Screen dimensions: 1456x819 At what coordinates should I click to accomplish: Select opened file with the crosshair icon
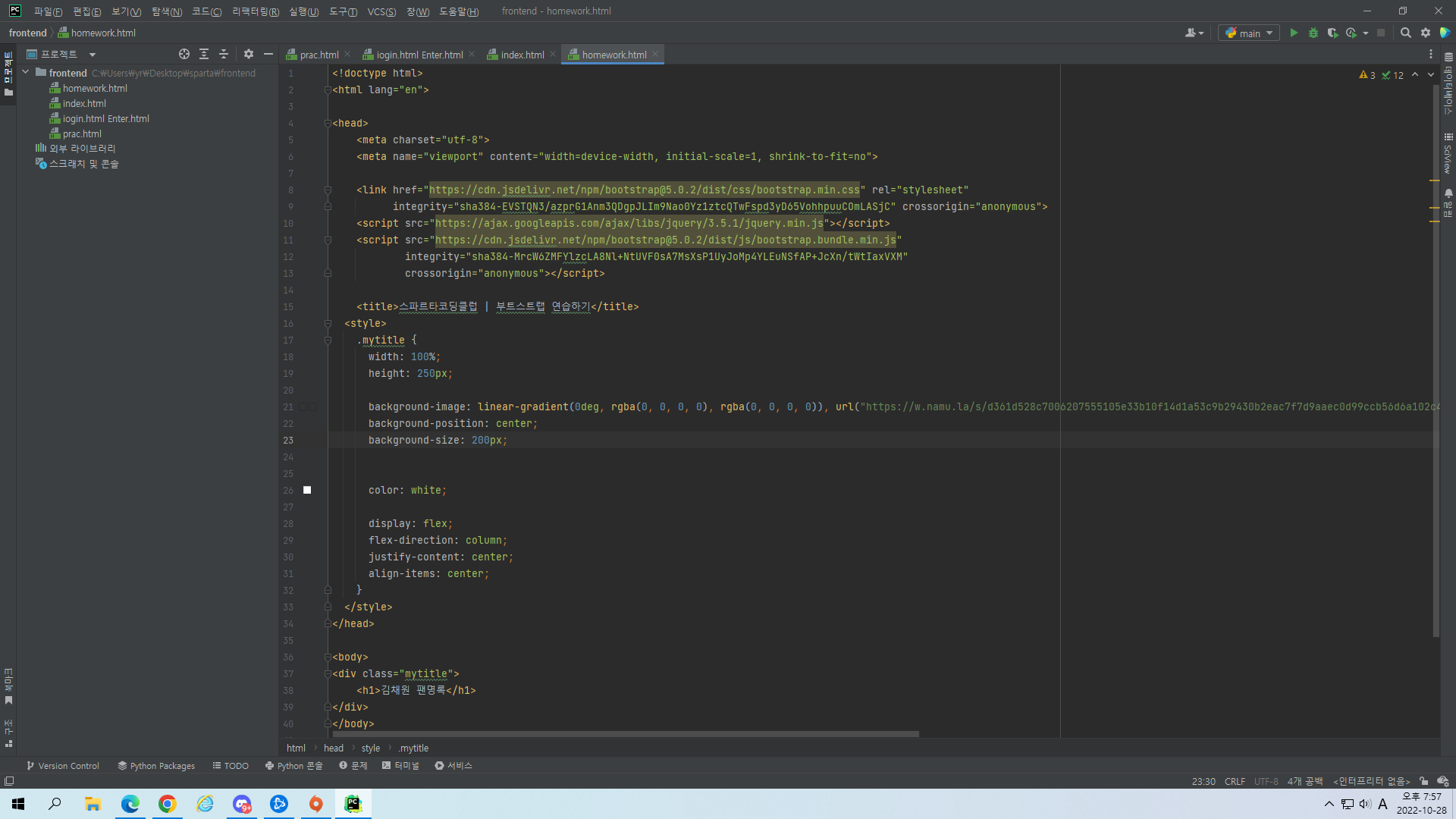[x=184, y=54]
